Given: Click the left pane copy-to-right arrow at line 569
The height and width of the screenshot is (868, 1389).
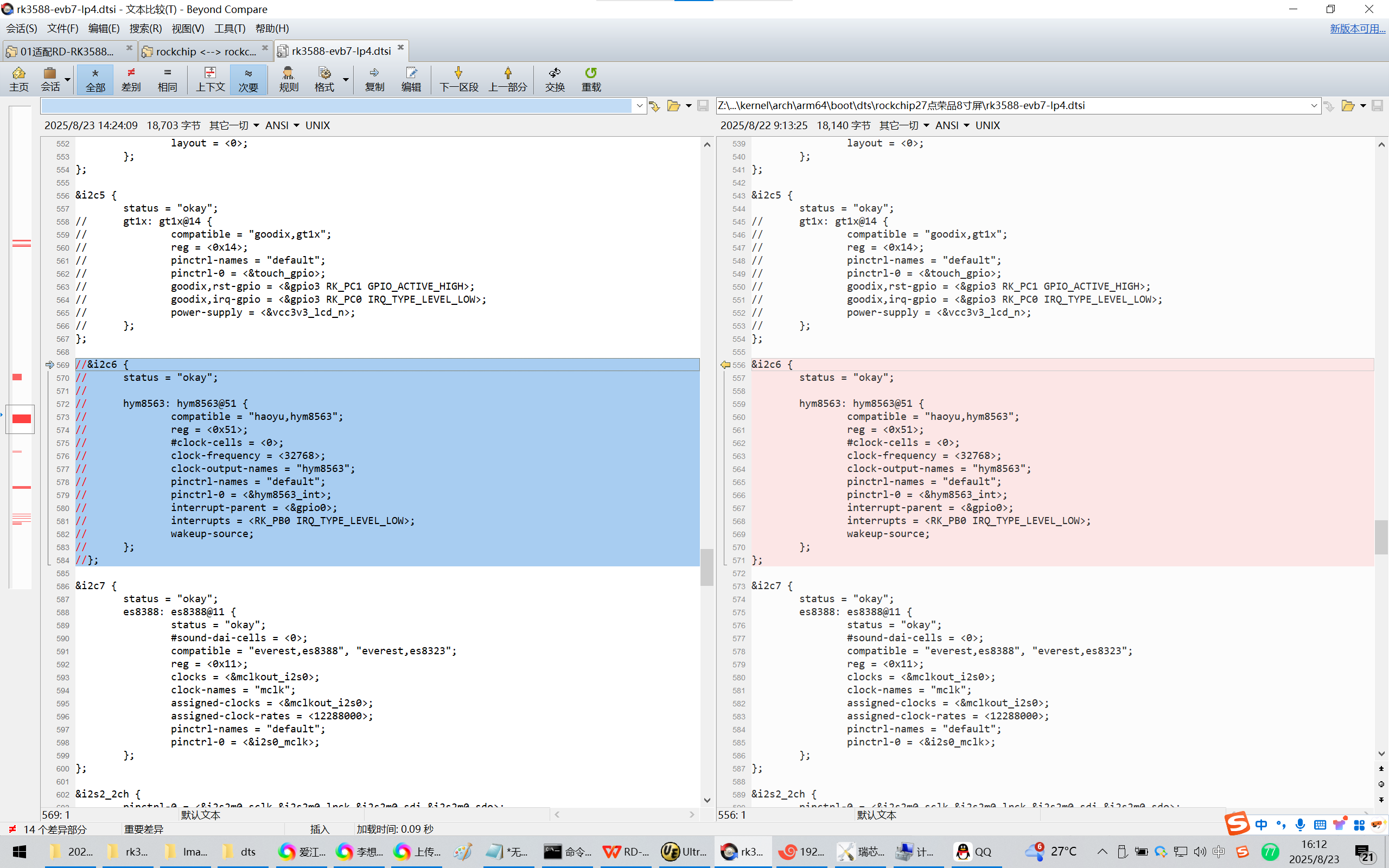Looking at the screenshot, I should coord(49,365).
